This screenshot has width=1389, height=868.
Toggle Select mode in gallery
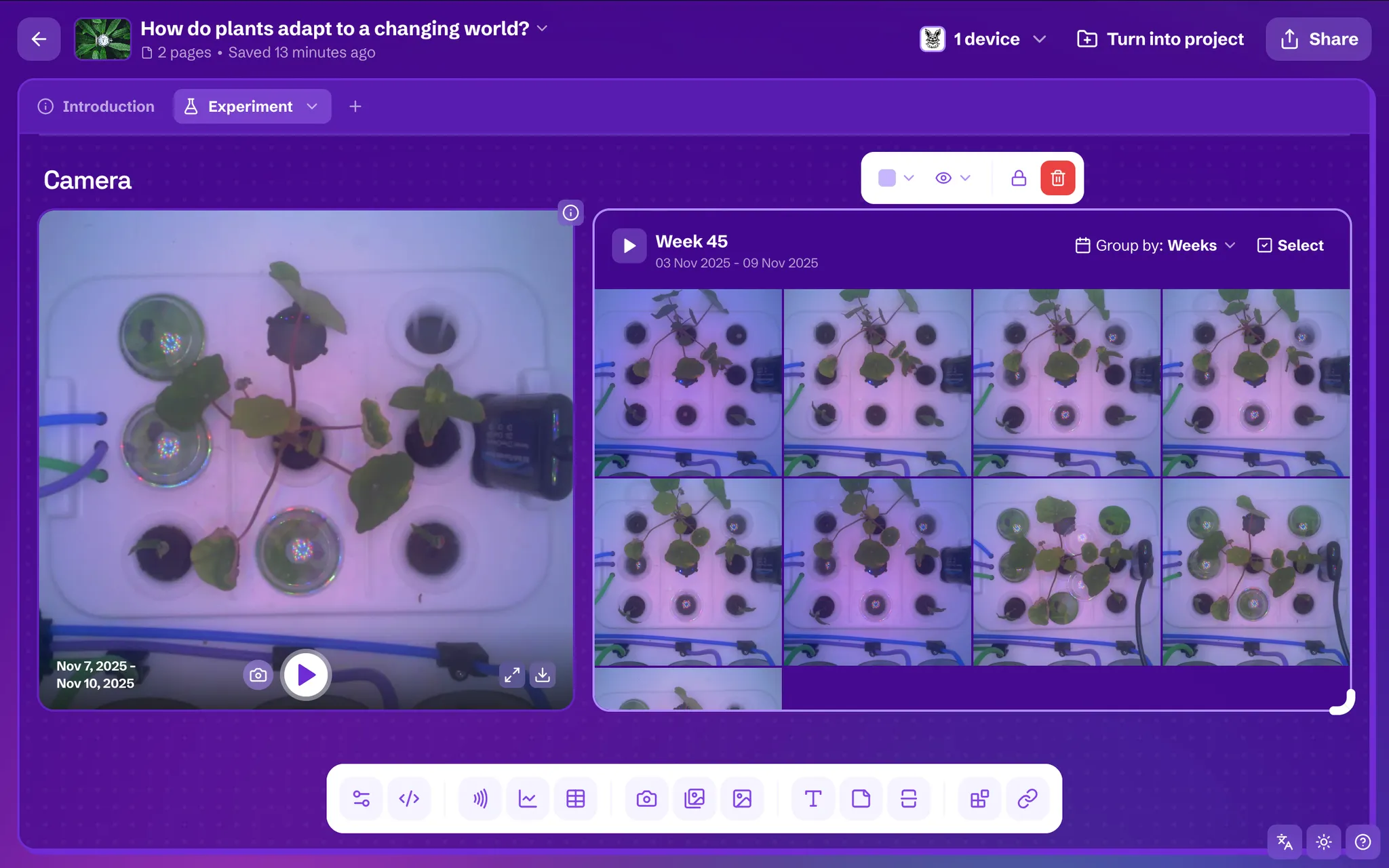1290,245
